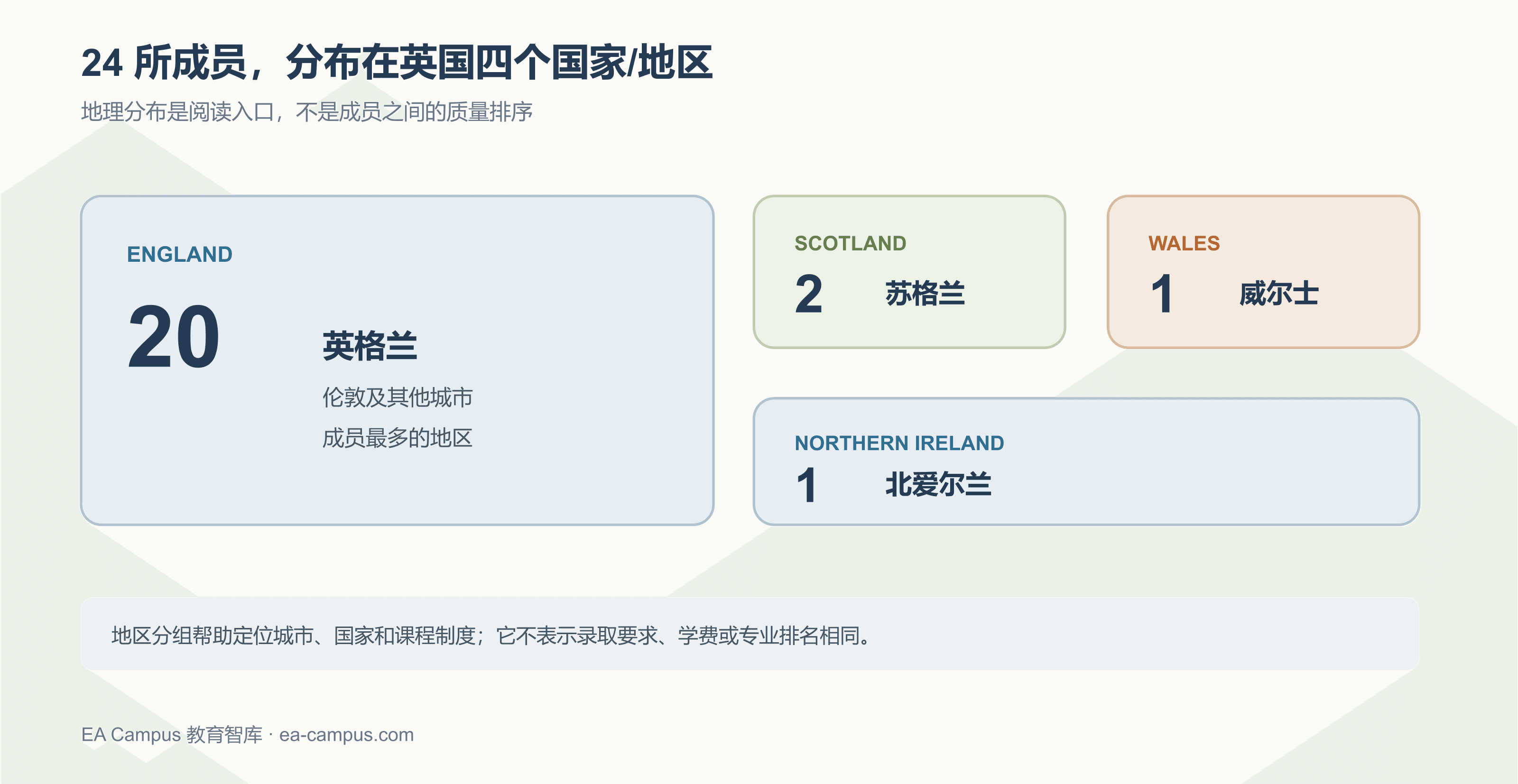Click the subtitle '地理分布是阅读入口，不是成员之间的质量排序'
The image size is (1518, 784).
coord(306,112)
